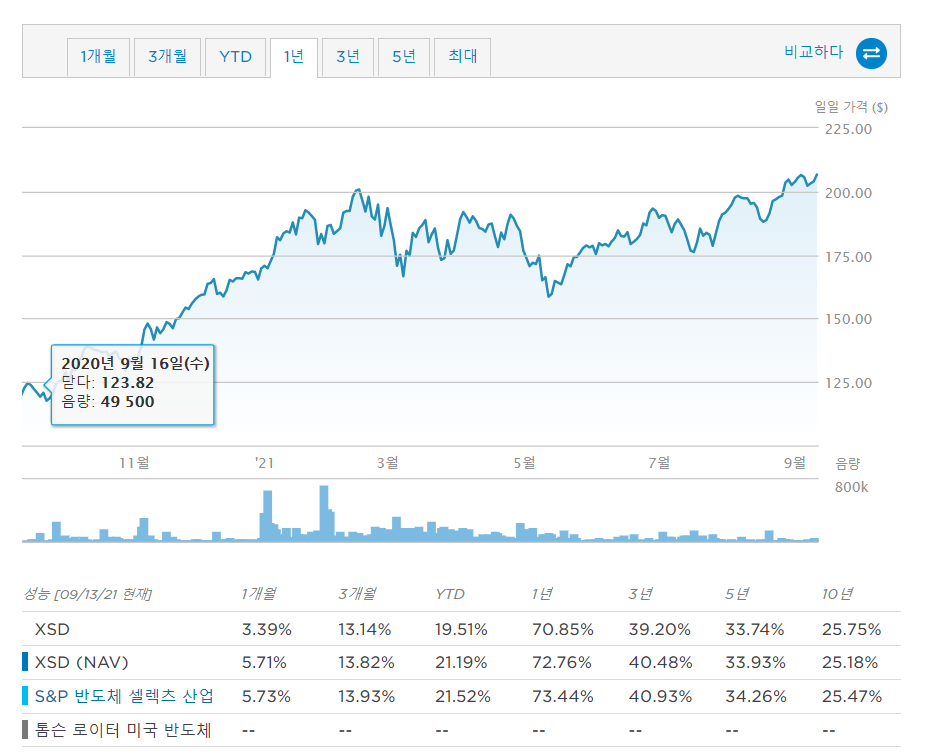
Task: Select the 1개월 time range tab
Action: (98, 57)
